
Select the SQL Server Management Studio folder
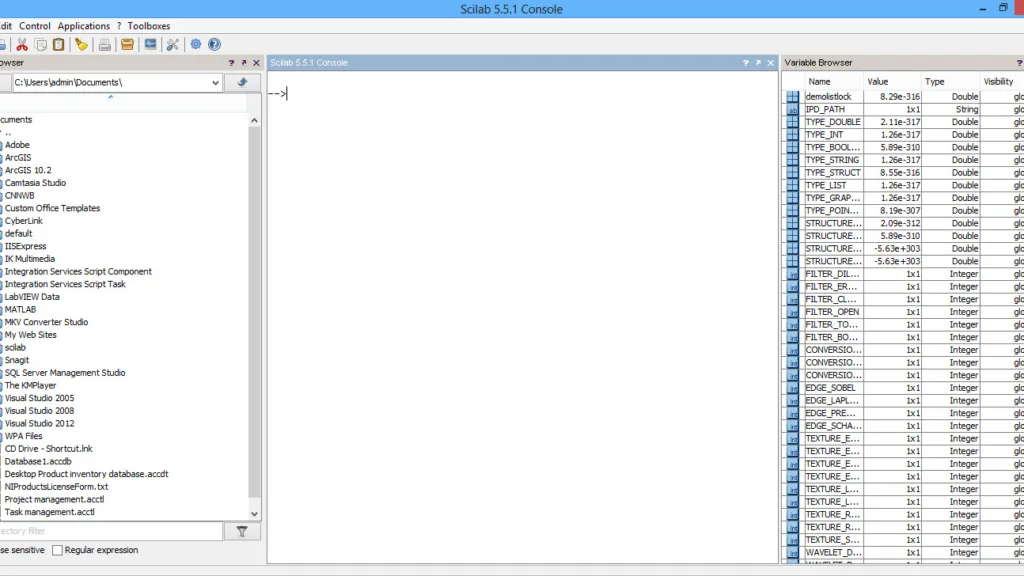coord(65,373)
